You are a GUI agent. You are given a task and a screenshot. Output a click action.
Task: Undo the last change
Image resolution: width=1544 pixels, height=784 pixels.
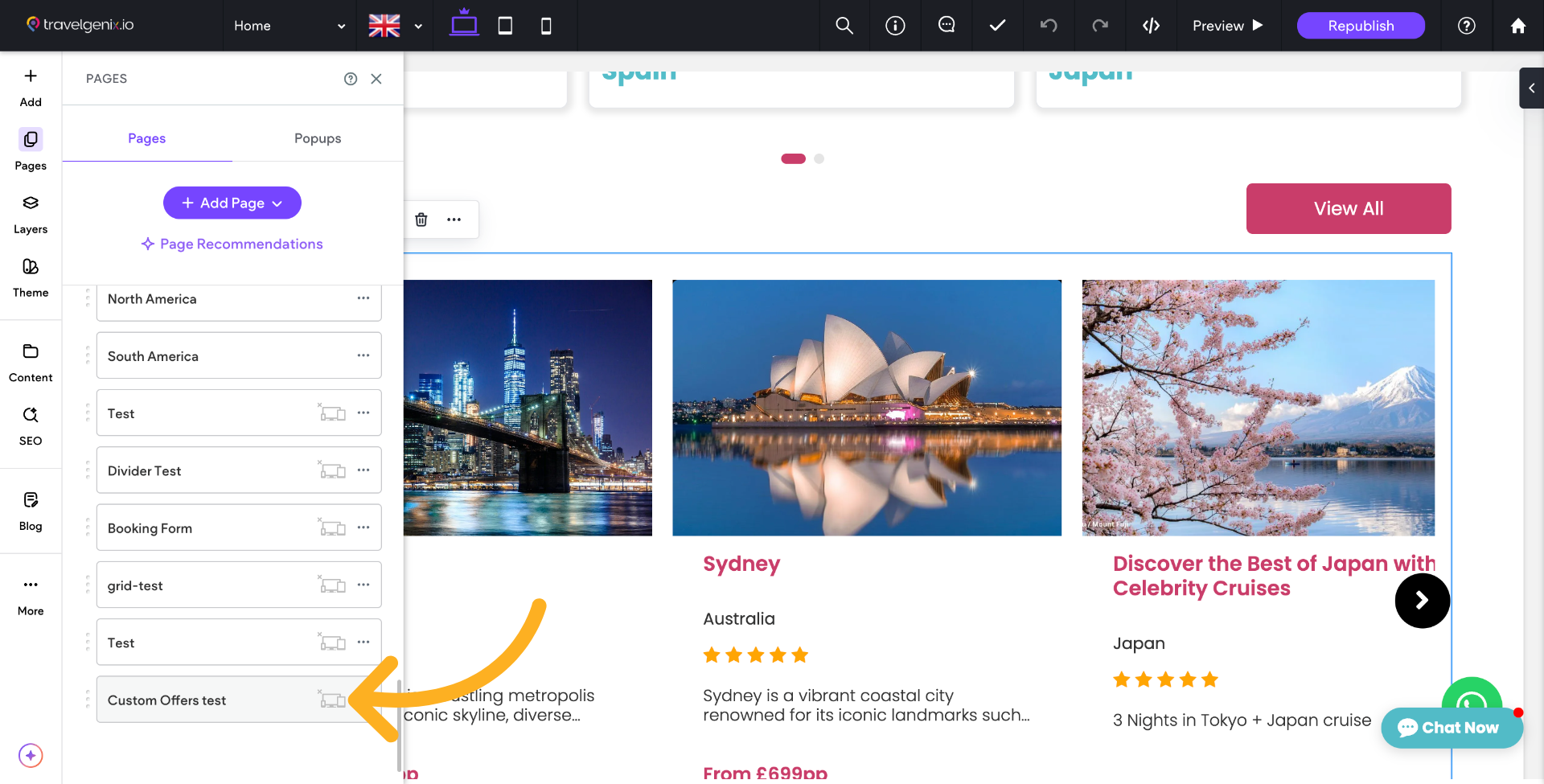1049,26
